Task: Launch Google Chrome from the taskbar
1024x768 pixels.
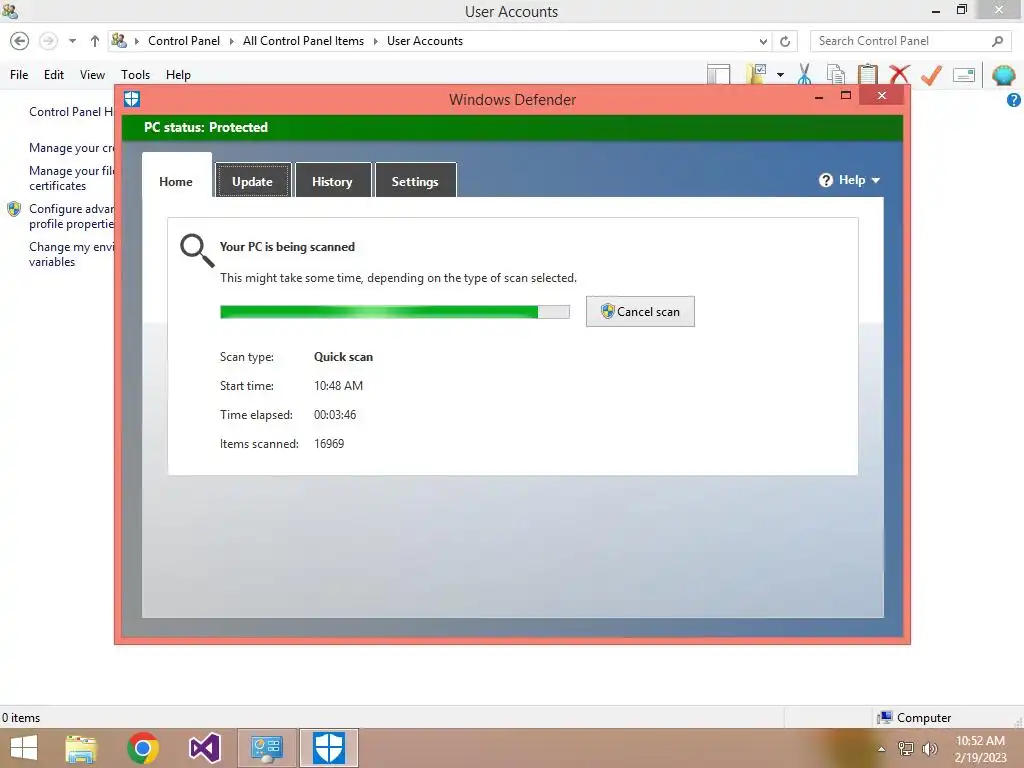Action: pyautogui.click(x=143, y=748)
